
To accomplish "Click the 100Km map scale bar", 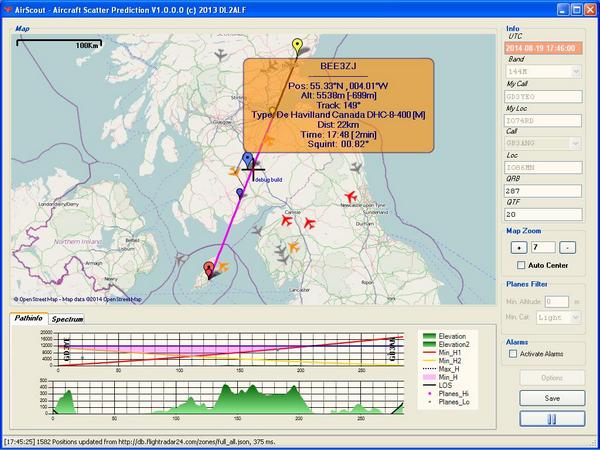I will click(59, 43).
